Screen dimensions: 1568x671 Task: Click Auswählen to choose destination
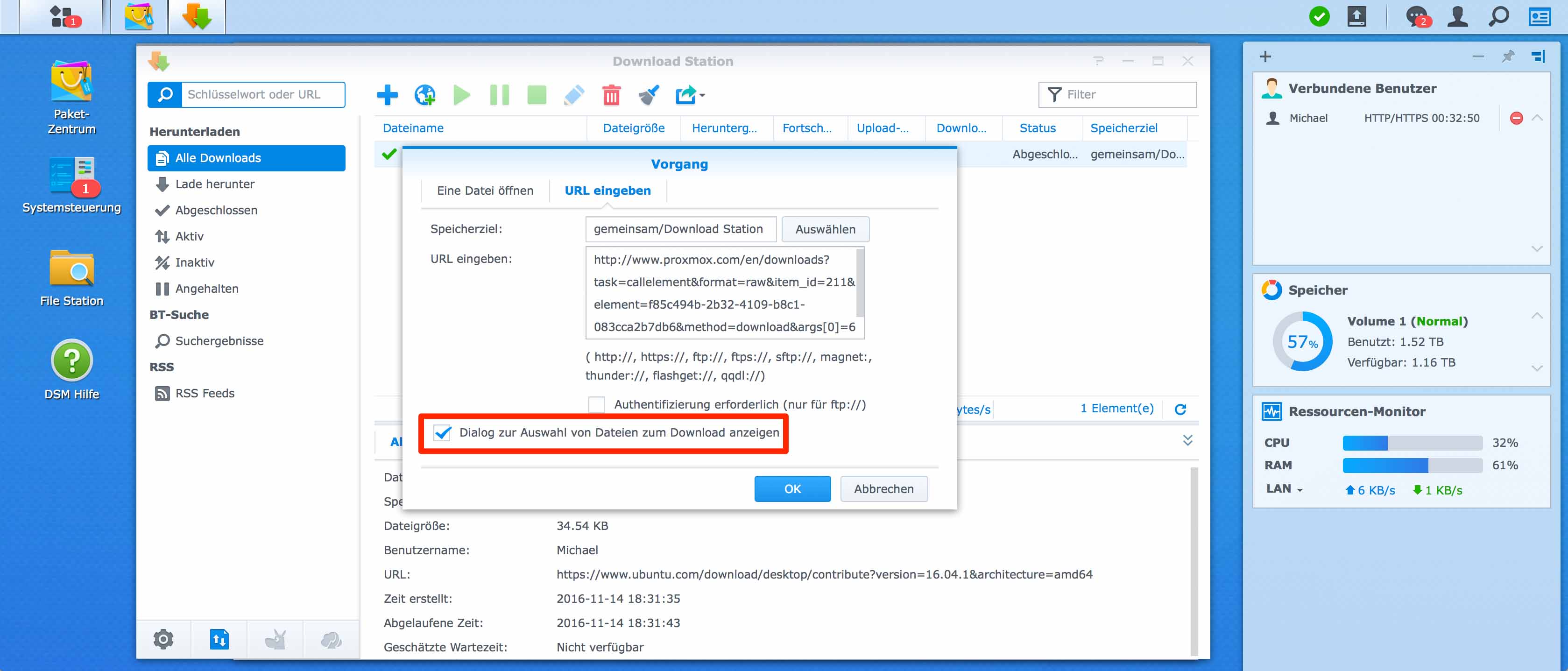(x=826, y=230)
